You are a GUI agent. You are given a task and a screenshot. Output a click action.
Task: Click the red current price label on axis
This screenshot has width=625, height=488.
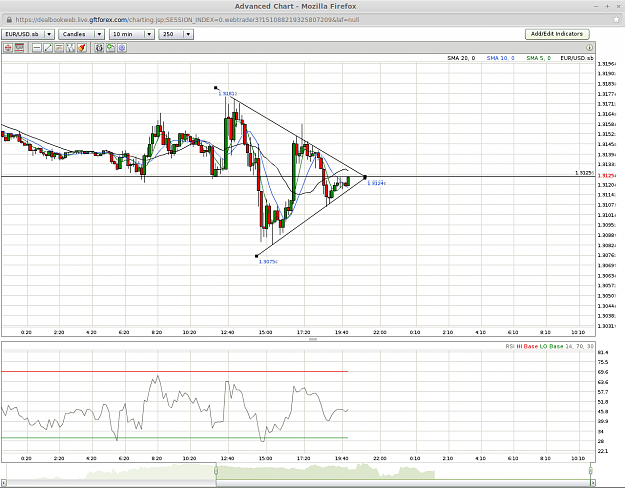(605, 175)
